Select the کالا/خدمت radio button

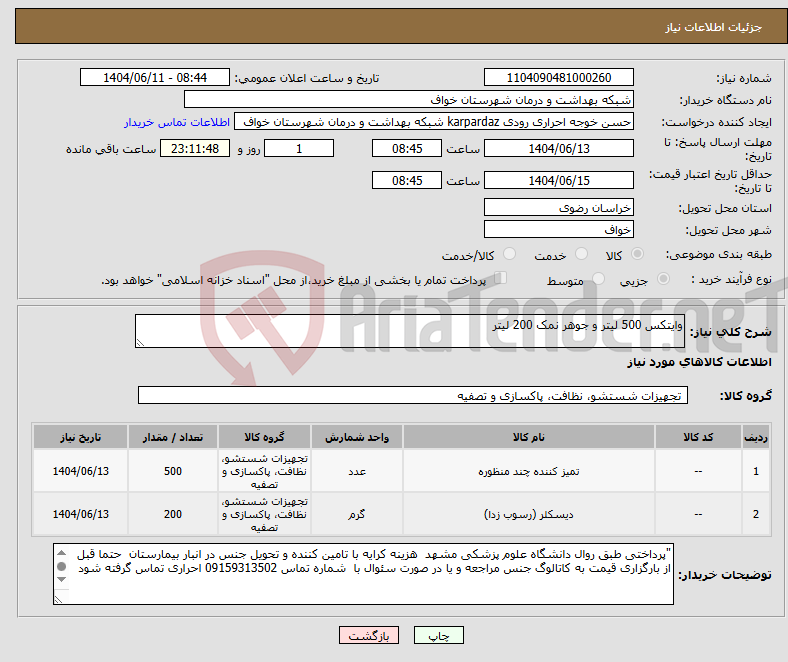point(510,254)
